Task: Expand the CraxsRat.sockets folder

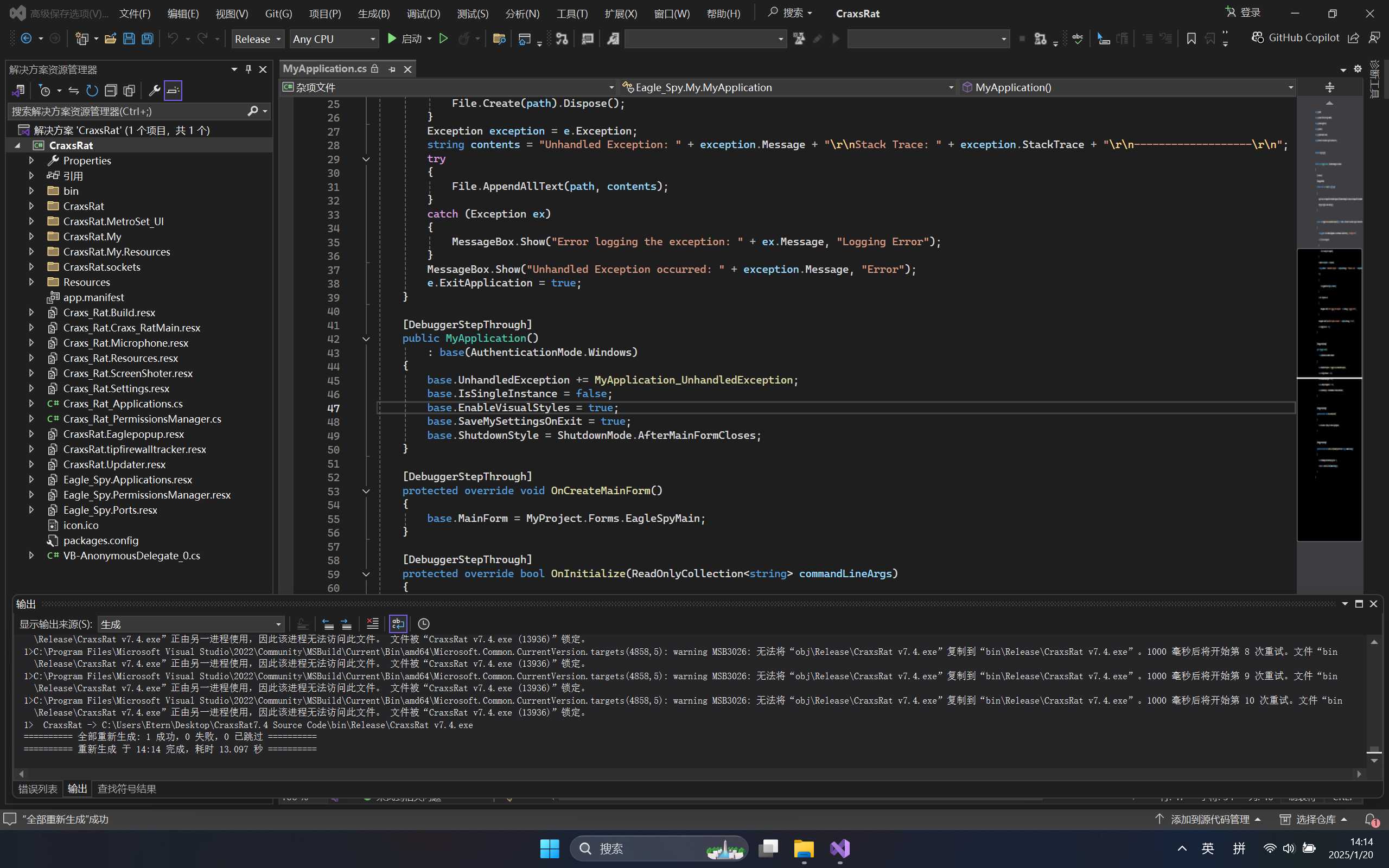Action: tap(31, 266)
